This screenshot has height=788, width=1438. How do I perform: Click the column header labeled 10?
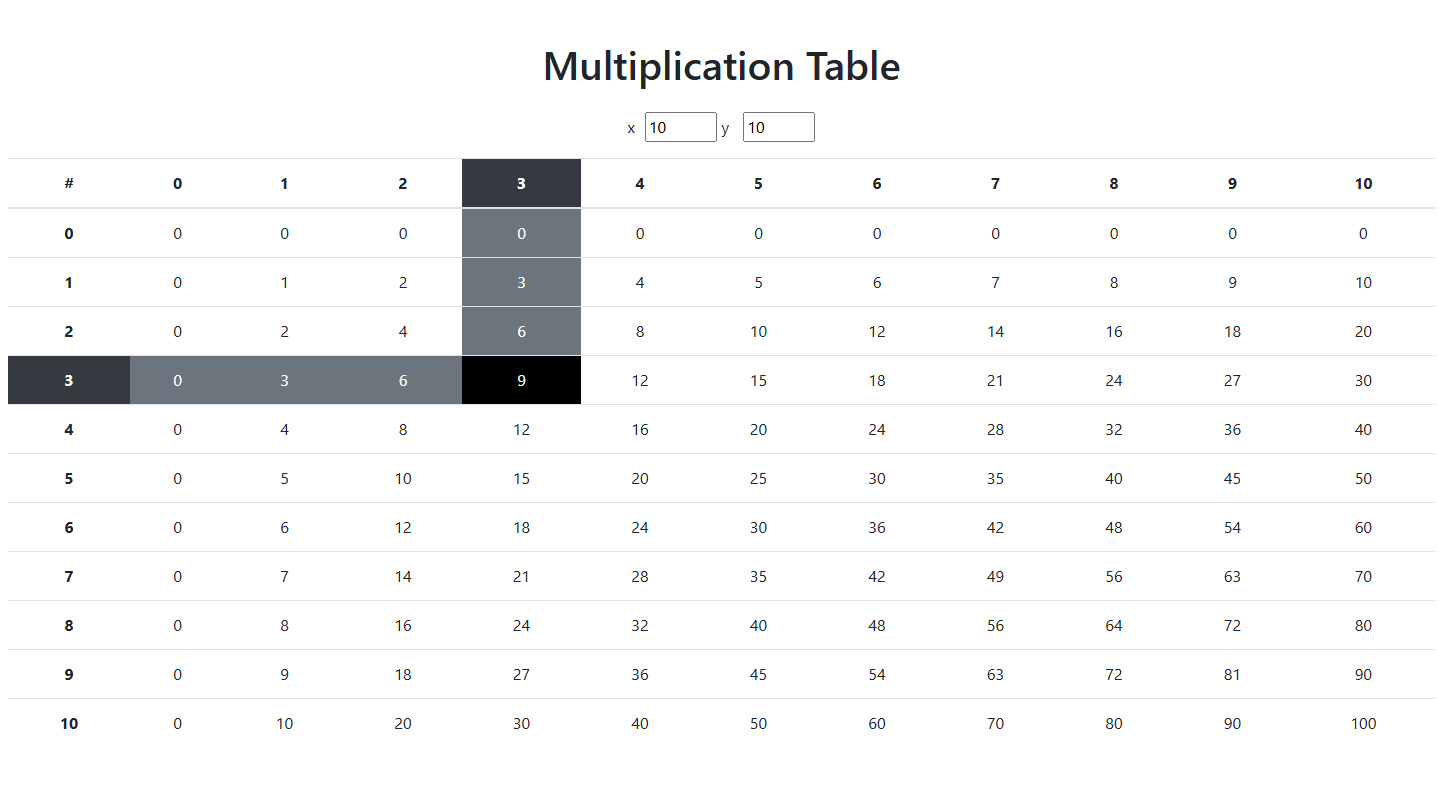(1363, 183)
